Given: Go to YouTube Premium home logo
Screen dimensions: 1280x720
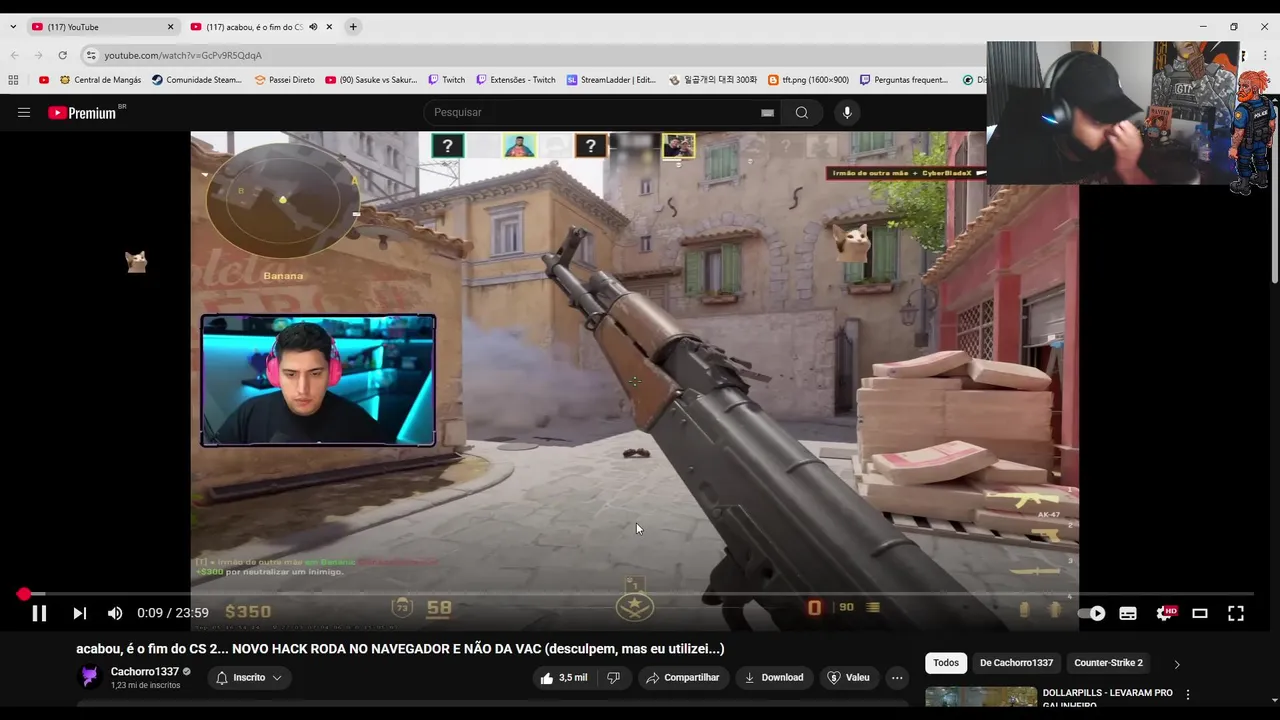Looking at the screenshot, I should [x=82, y=113].
